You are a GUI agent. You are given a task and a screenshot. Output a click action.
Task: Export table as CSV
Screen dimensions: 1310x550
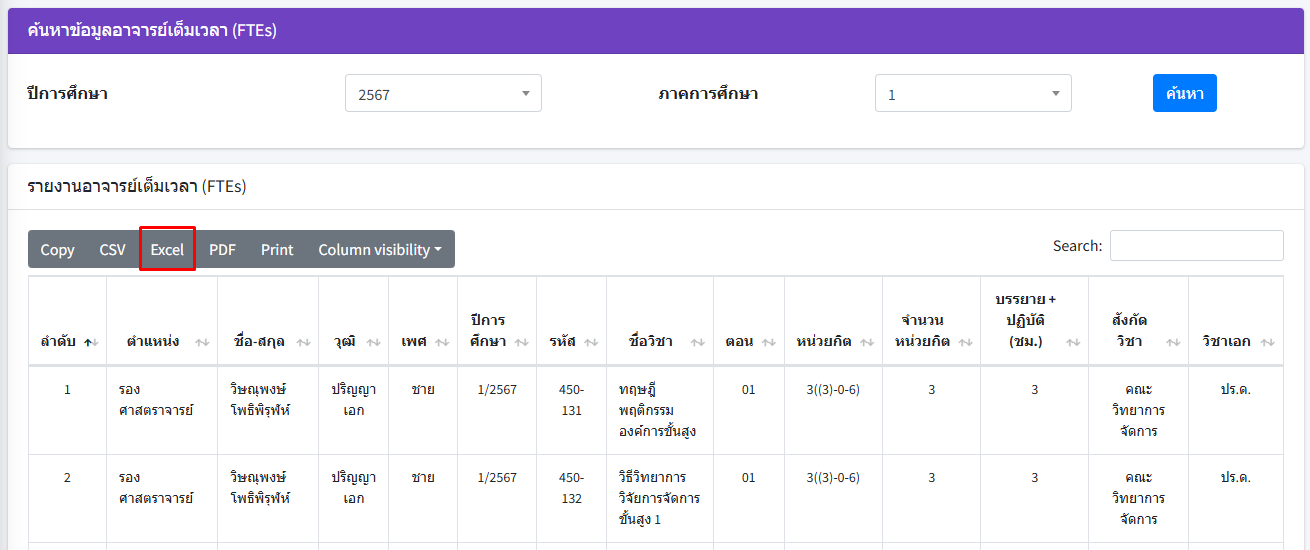pos(112,250)
